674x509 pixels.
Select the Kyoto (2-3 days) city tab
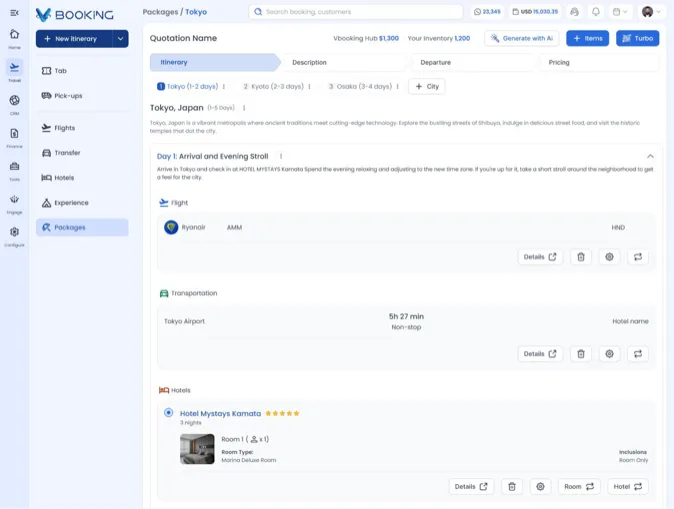tap(273, 86)
